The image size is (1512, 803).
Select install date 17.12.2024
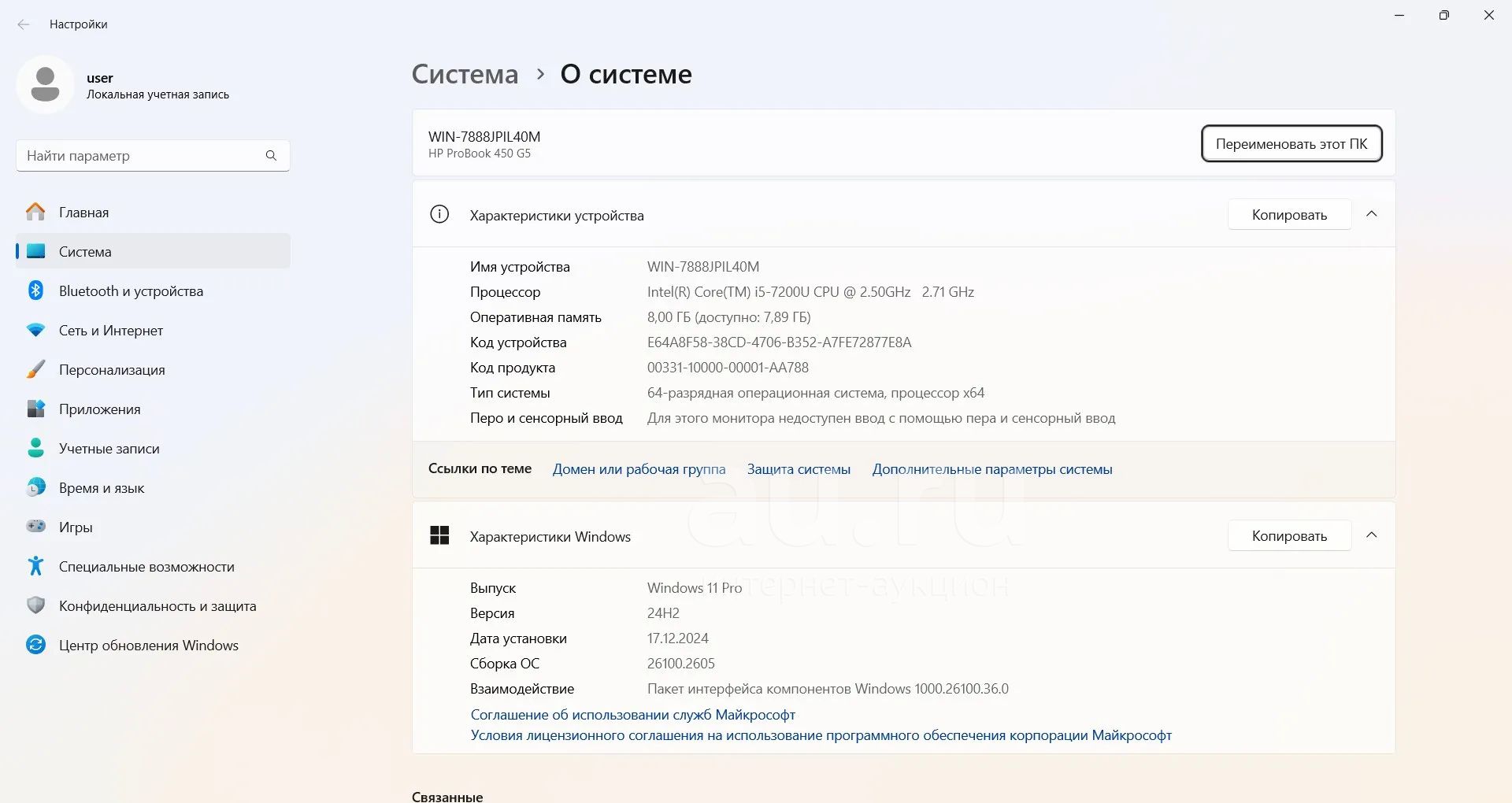pyautogui.click(x=678, y=638)
